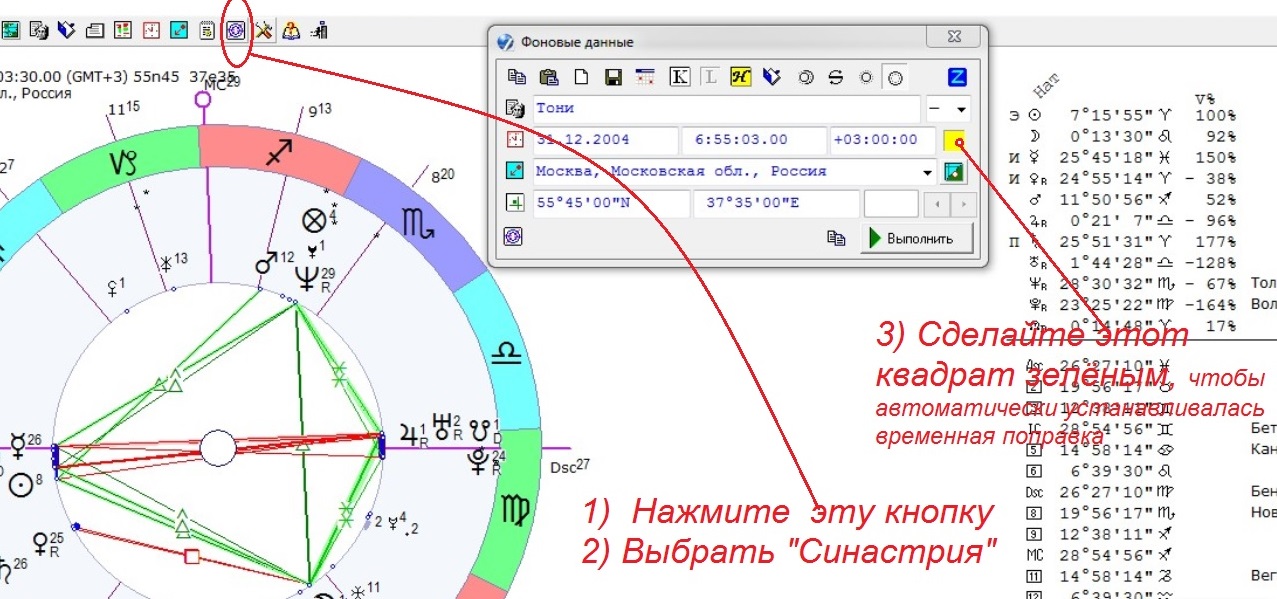The height and width of the screenshot is (599, 1277).
Task: Click person icon beside name field Тони
Action: [x=515, y=108]
